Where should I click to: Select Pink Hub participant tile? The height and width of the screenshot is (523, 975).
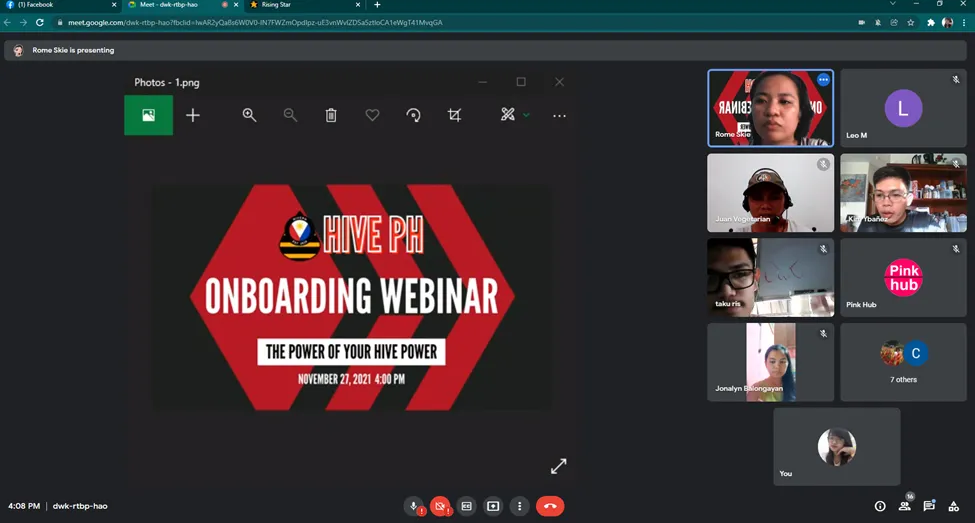click(x=903, y=277)
